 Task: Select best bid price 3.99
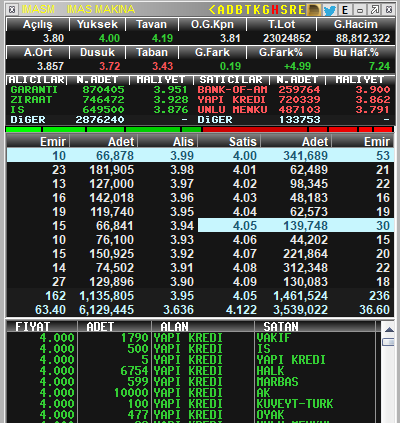click(x=182, y=156)
